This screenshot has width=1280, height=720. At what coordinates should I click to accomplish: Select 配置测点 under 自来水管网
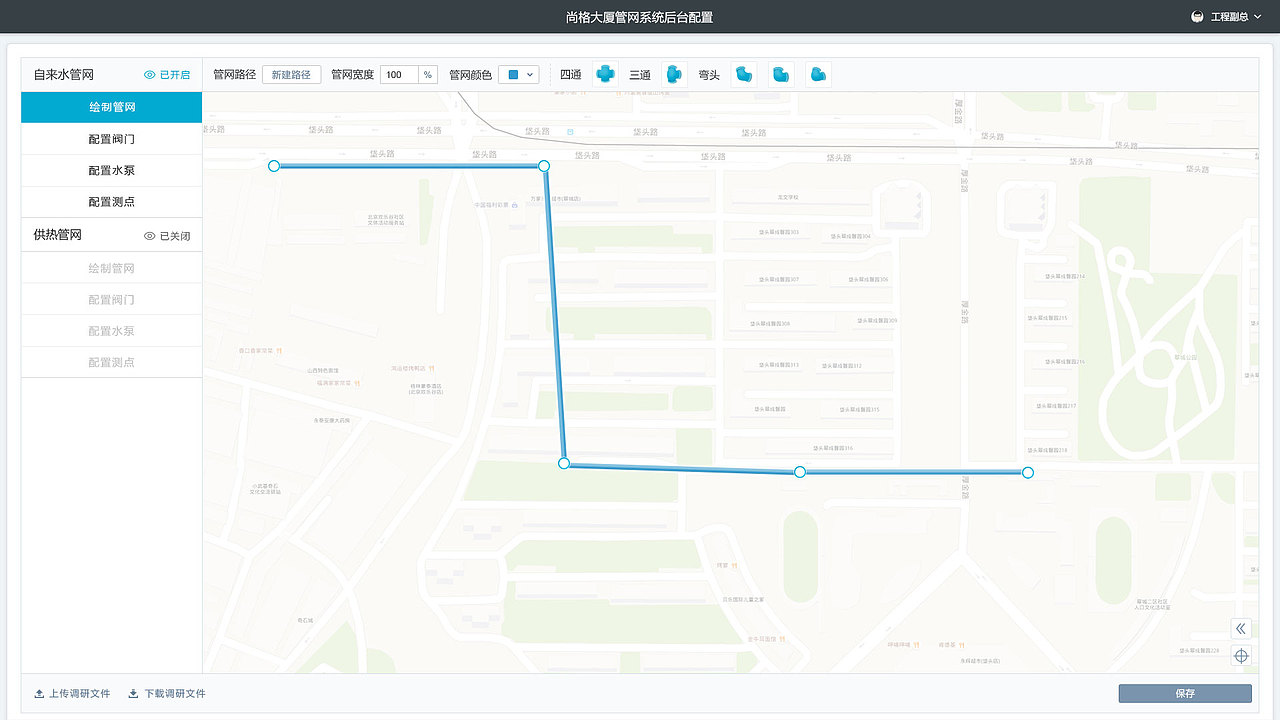[x=112, y=202]
